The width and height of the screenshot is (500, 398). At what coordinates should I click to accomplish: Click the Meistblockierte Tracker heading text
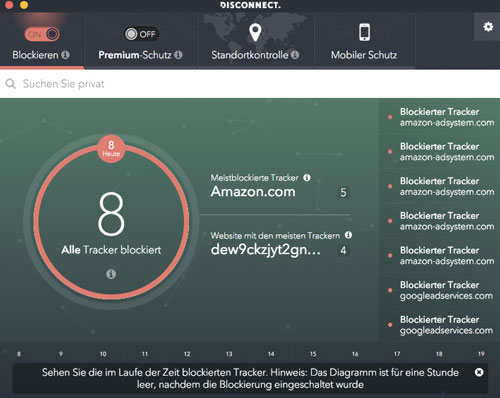pos(254,178)
